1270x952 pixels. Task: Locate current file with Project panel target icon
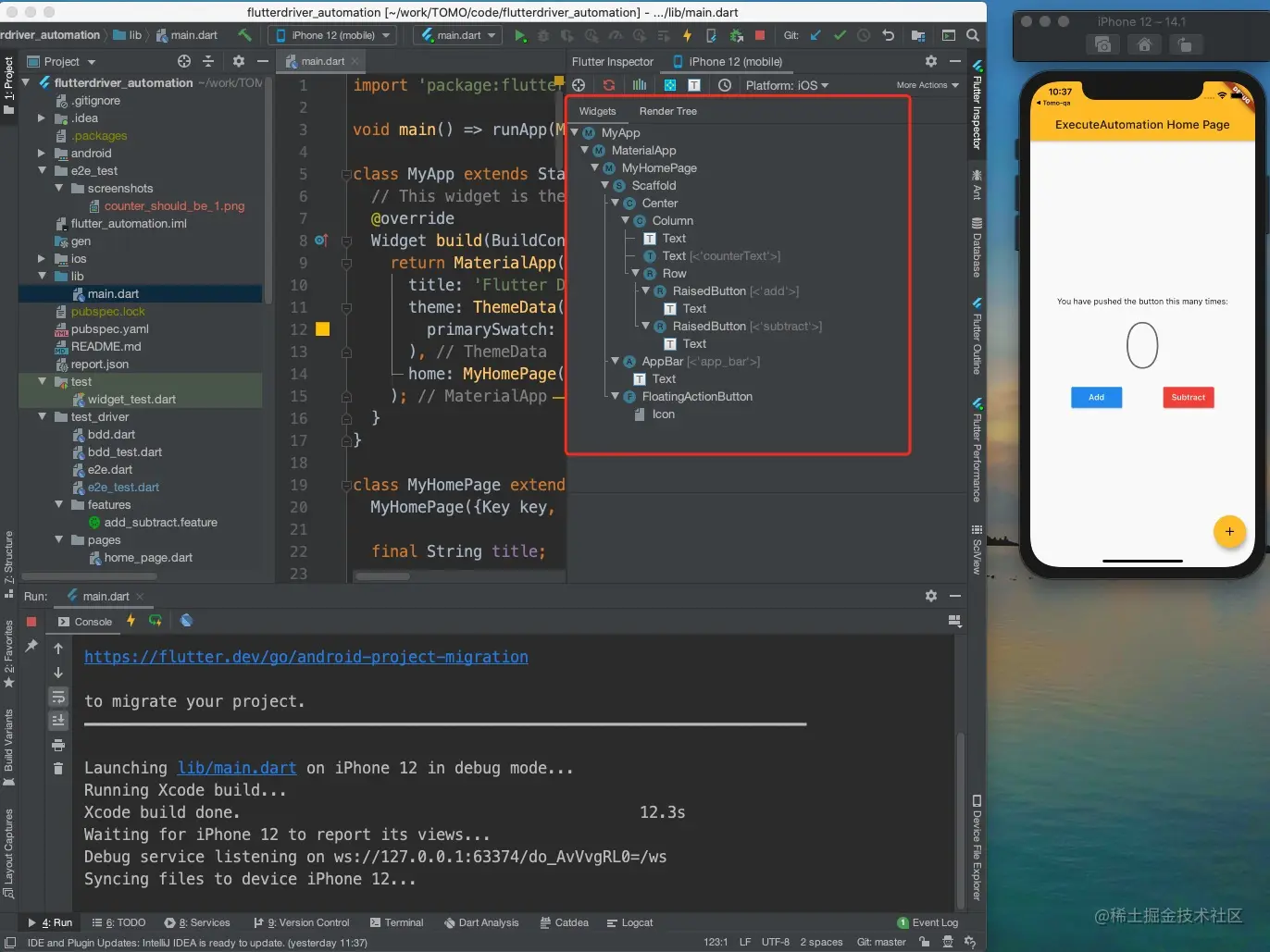pos(184,61)
